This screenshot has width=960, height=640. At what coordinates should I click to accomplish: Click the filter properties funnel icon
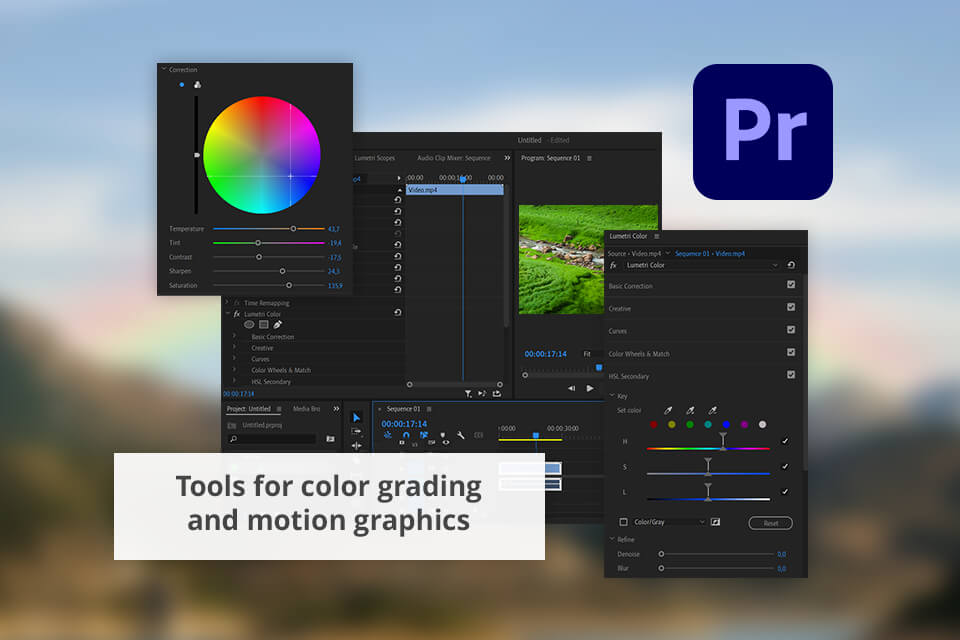(468, 394)
